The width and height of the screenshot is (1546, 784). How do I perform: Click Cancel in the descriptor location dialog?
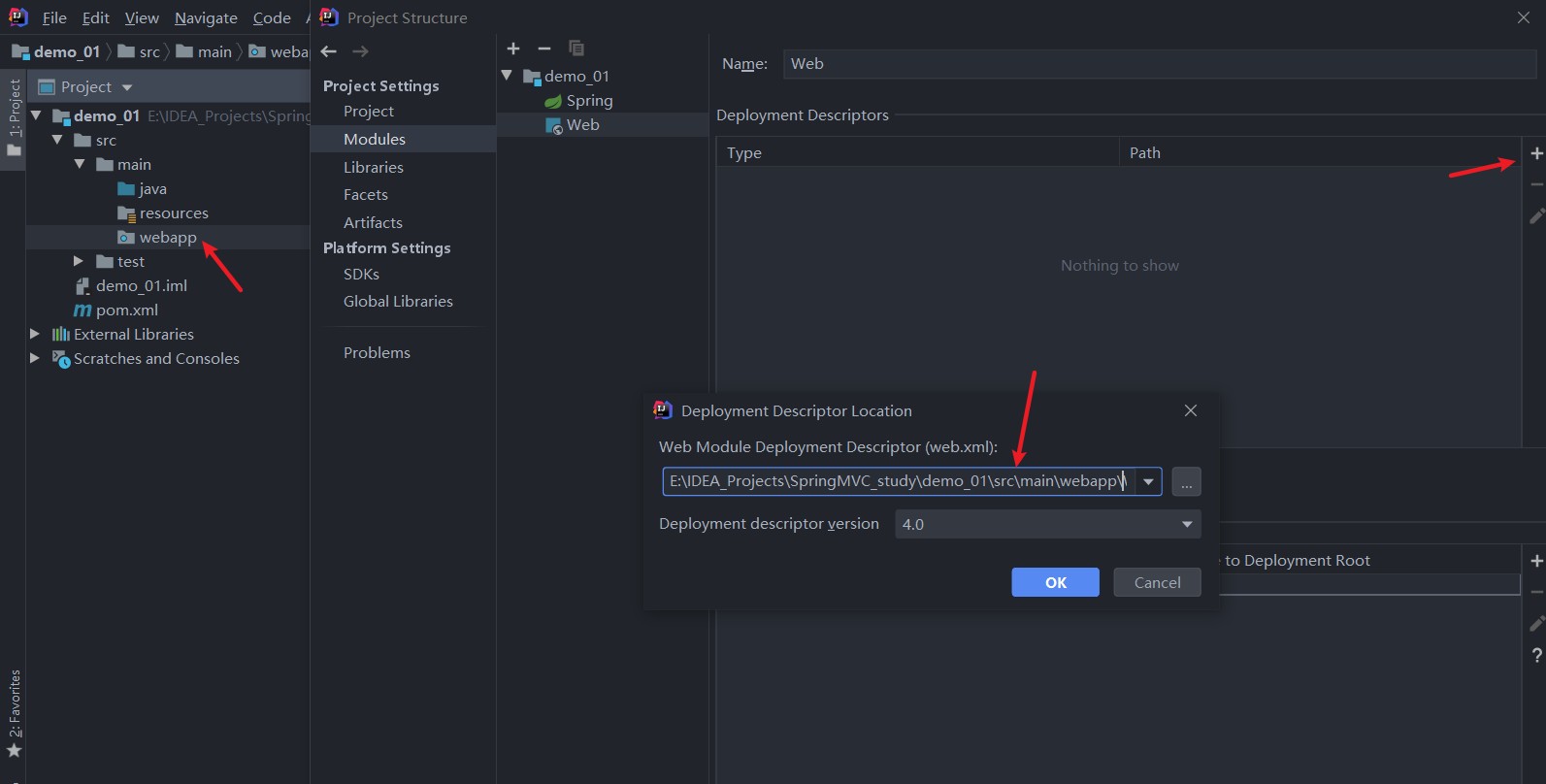pos(1157,582)
